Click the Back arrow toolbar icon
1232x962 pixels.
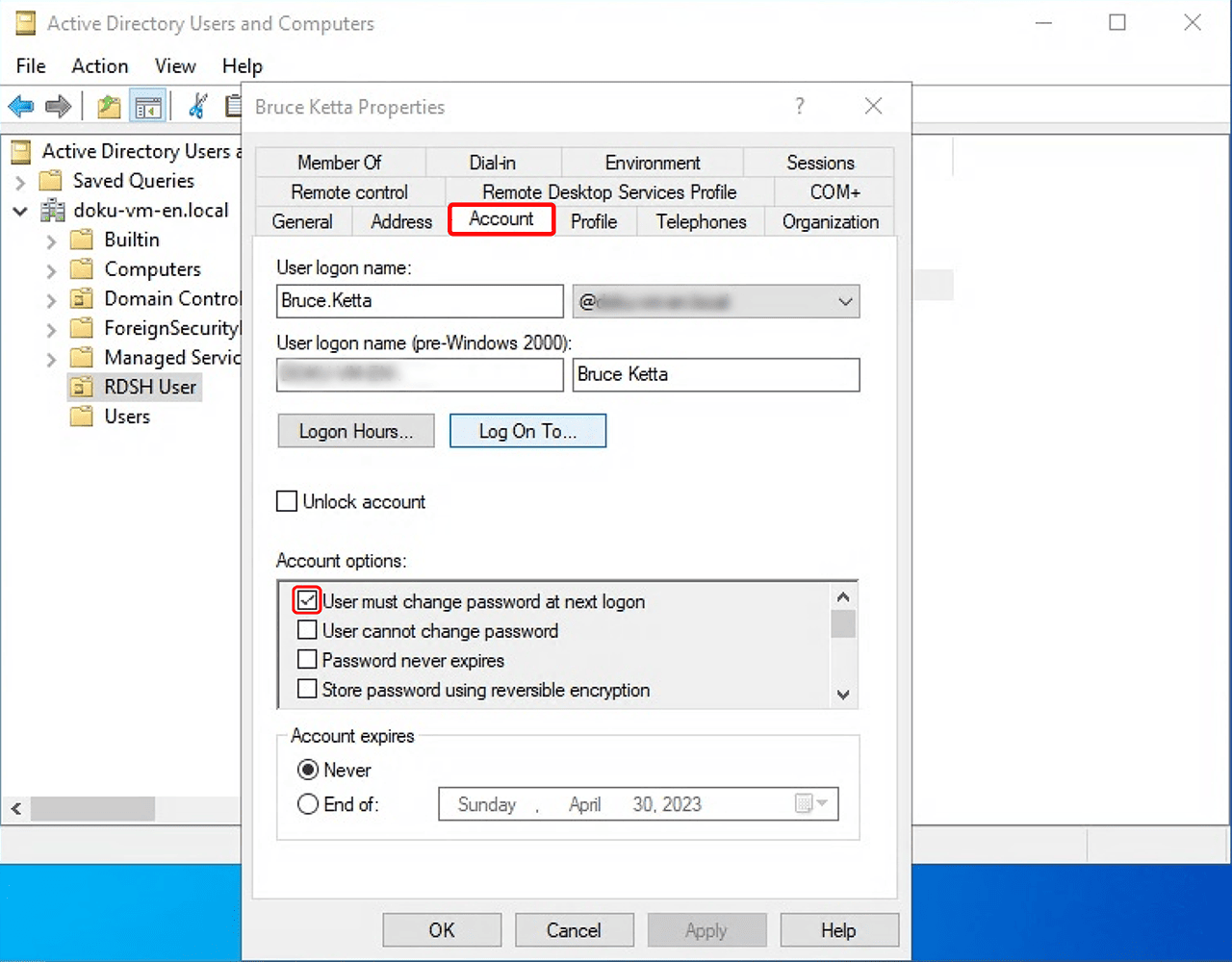click(x=21, y=107)
